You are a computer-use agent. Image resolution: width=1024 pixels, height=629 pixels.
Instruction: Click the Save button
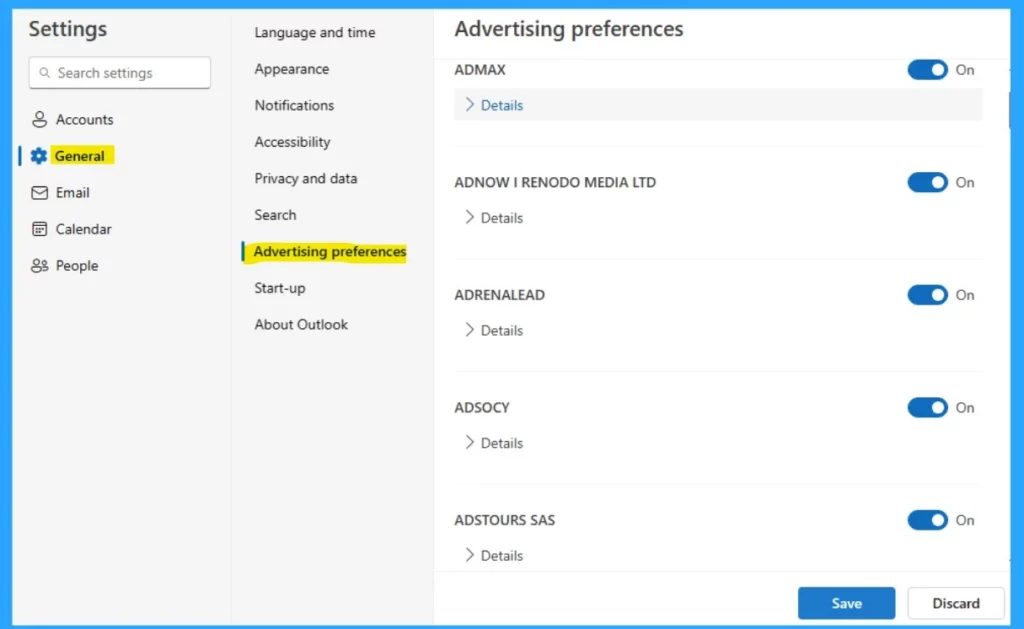click(x=846, y=603)
